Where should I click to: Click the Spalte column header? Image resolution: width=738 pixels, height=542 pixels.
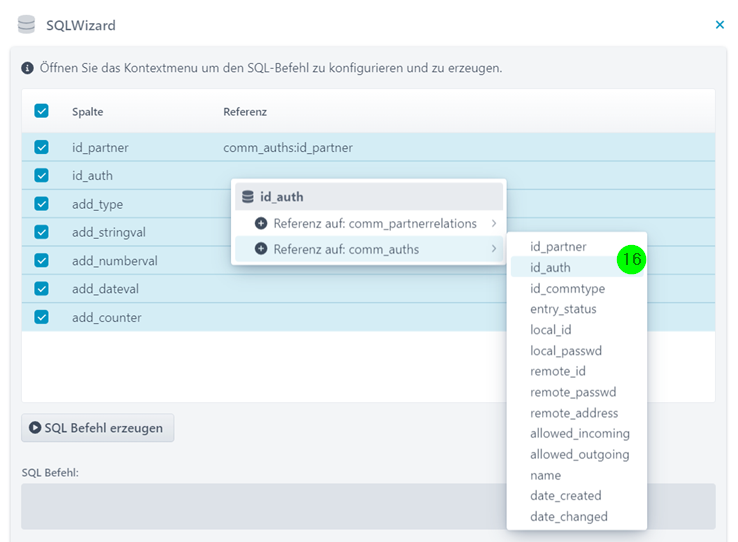pos(88,112)
